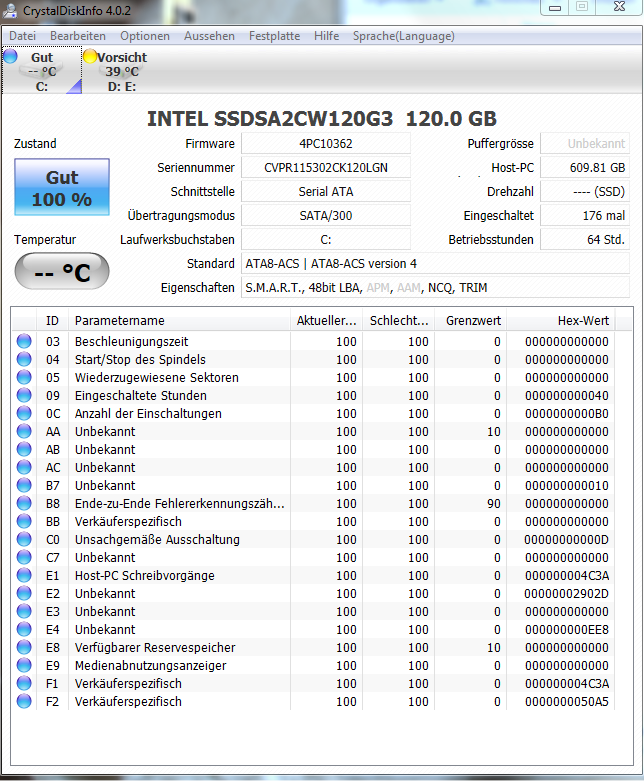The image size is (644, 781).
Task: Open the Optionen menu
Action: (x=145, y=36)
